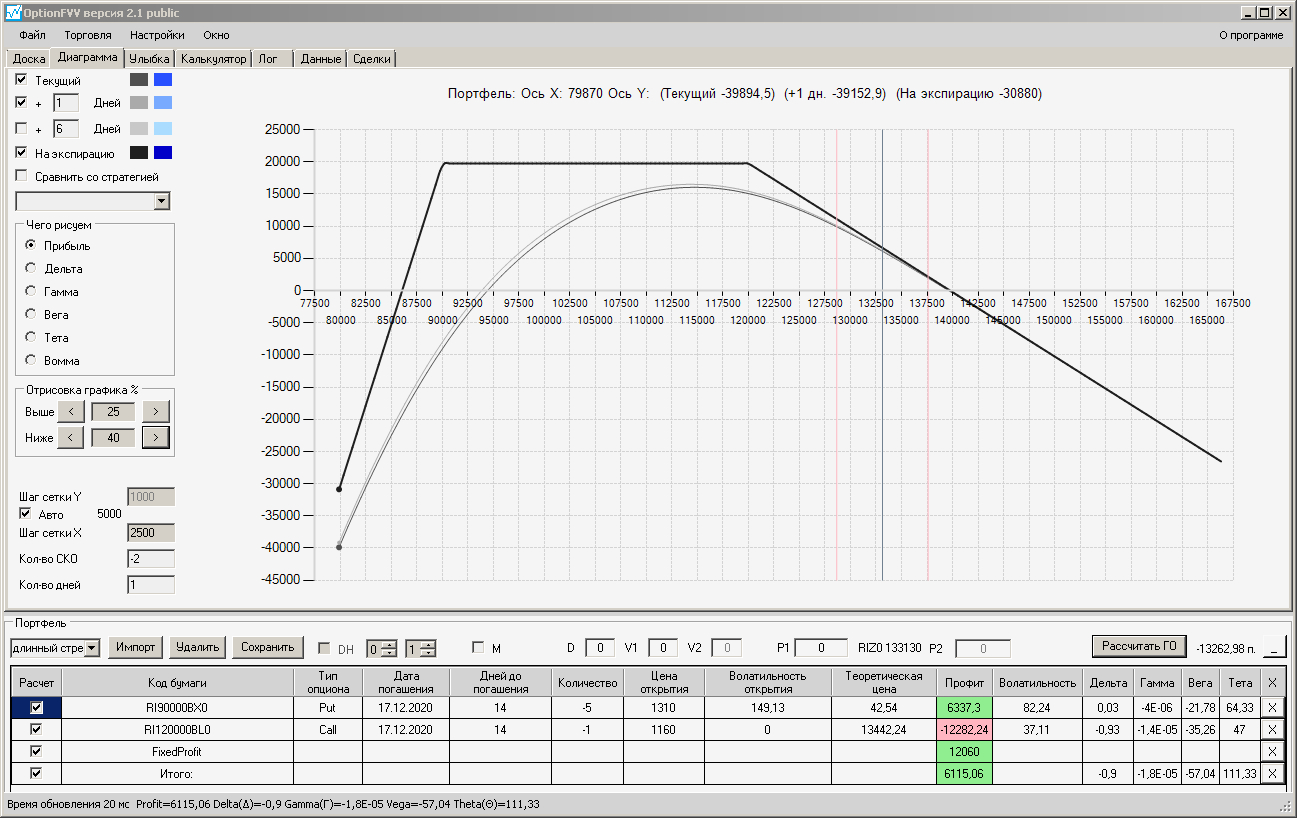Screen dimensions: 1297x818
Task: Increase the Ниже clipping percent arrow
Action: 156,437
